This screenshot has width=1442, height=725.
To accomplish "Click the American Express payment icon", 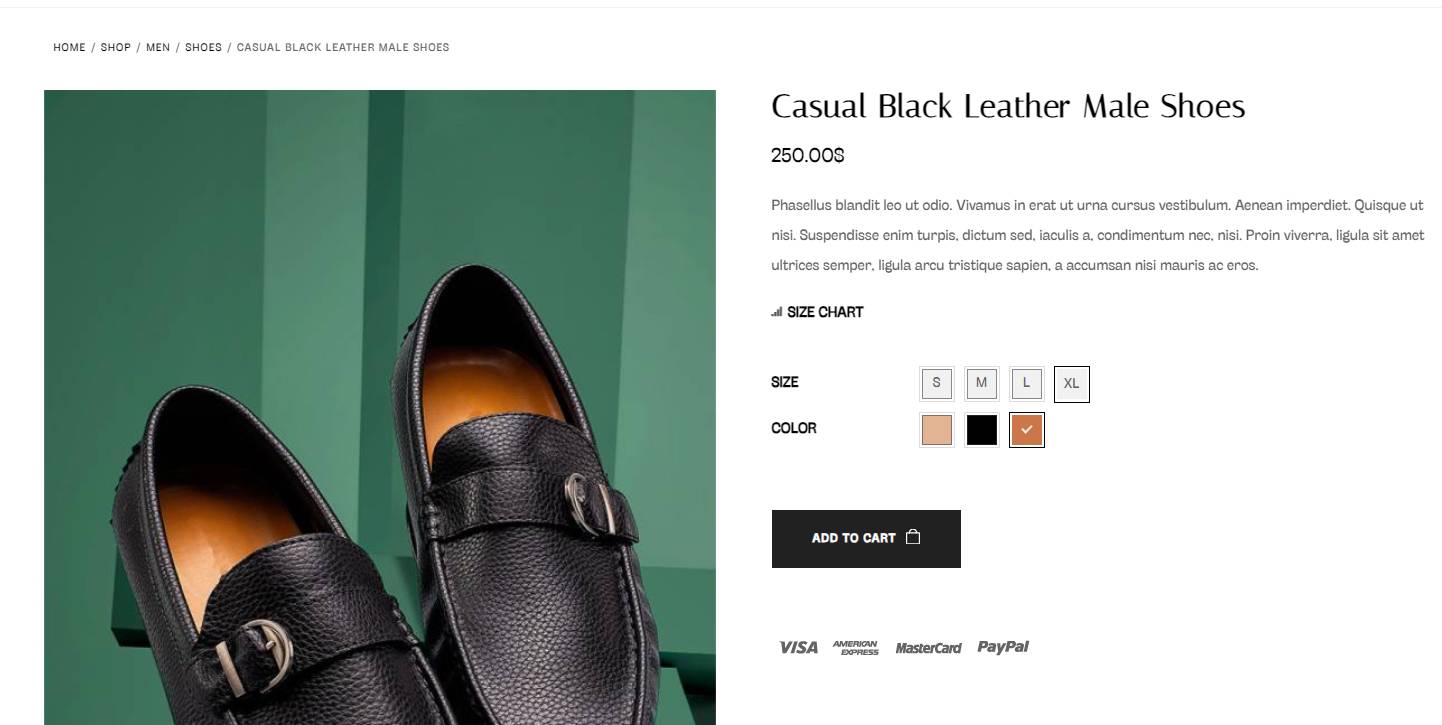I will 855,648.
